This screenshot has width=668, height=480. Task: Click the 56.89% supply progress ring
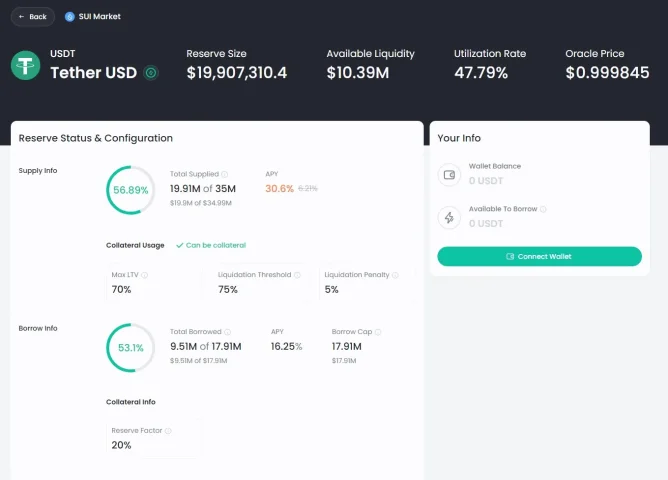pyautogui.click(x=130, y=190)
